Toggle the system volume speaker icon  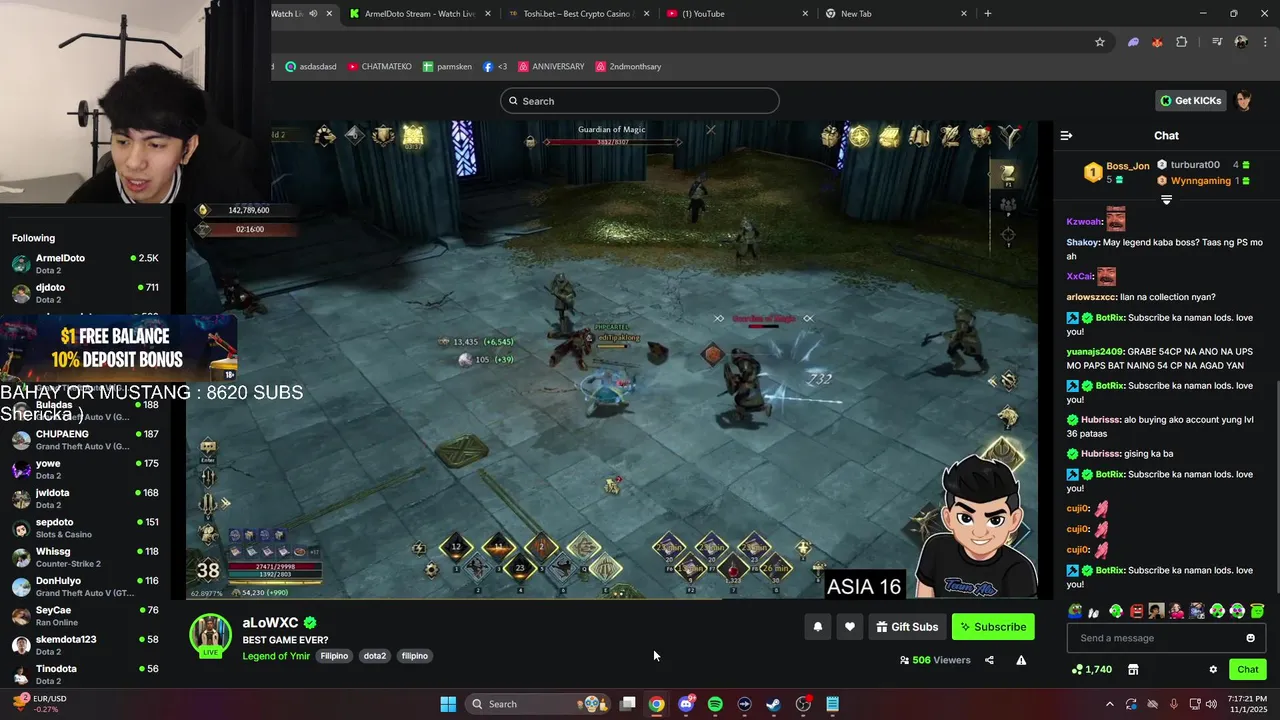tap(1211, 704)
